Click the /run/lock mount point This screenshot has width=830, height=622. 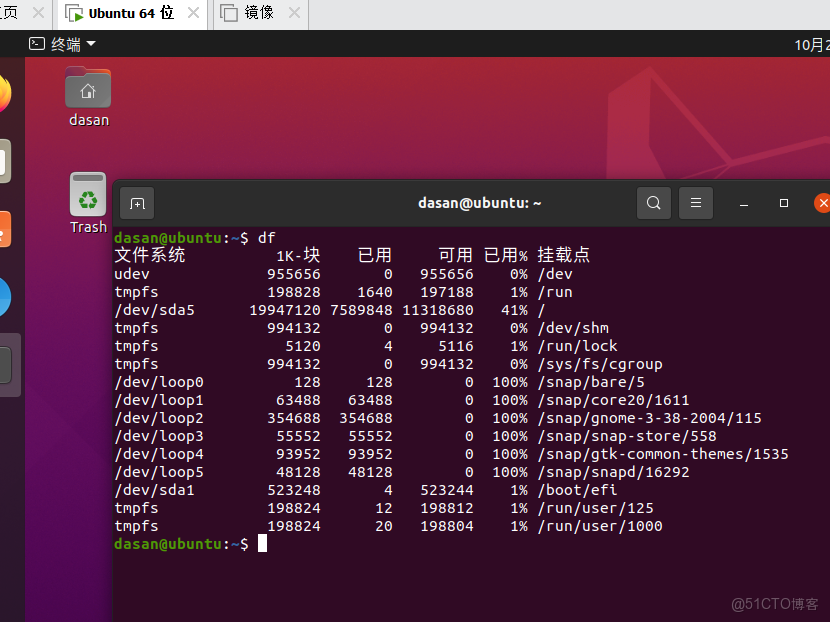(578, 346)
